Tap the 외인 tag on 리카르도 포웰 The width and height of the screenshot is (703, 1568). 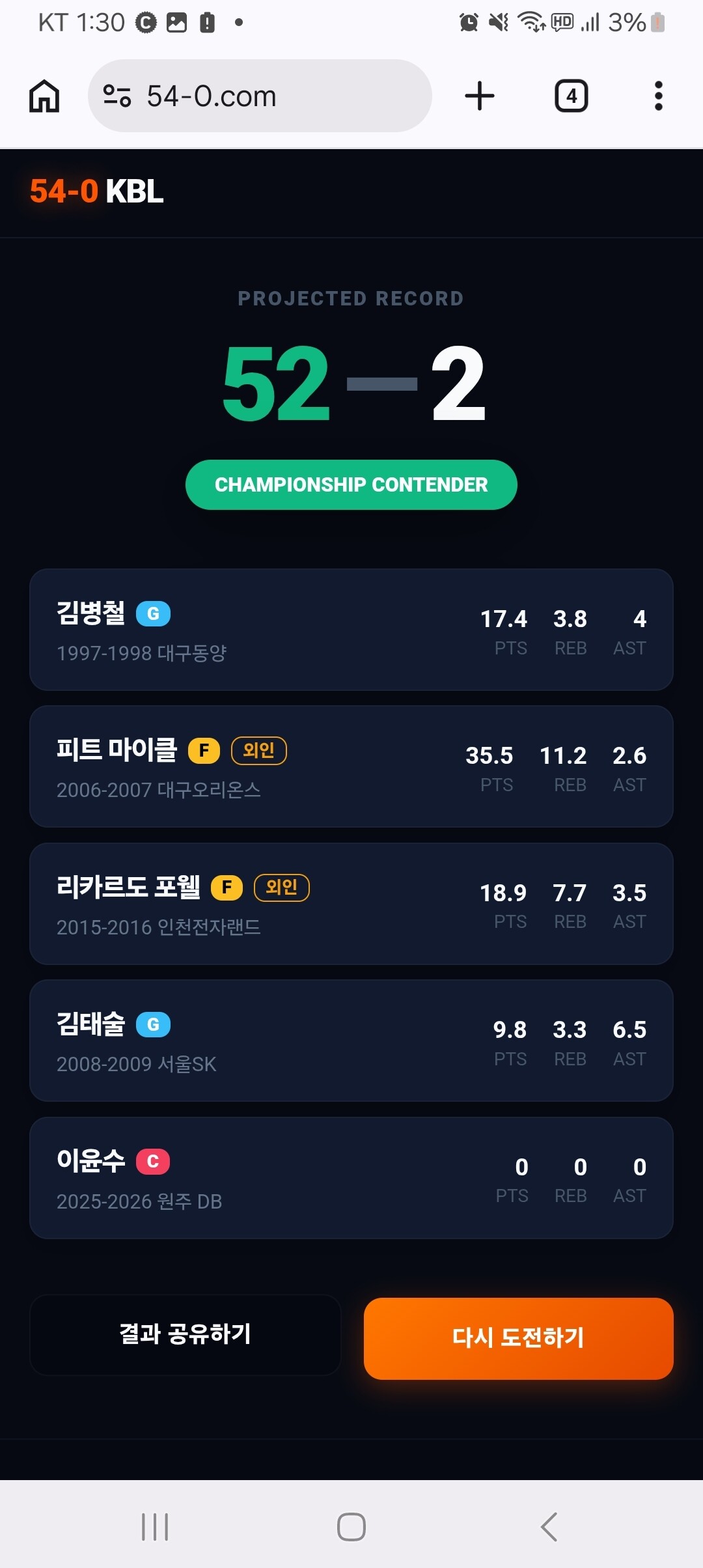coord(282,887)
